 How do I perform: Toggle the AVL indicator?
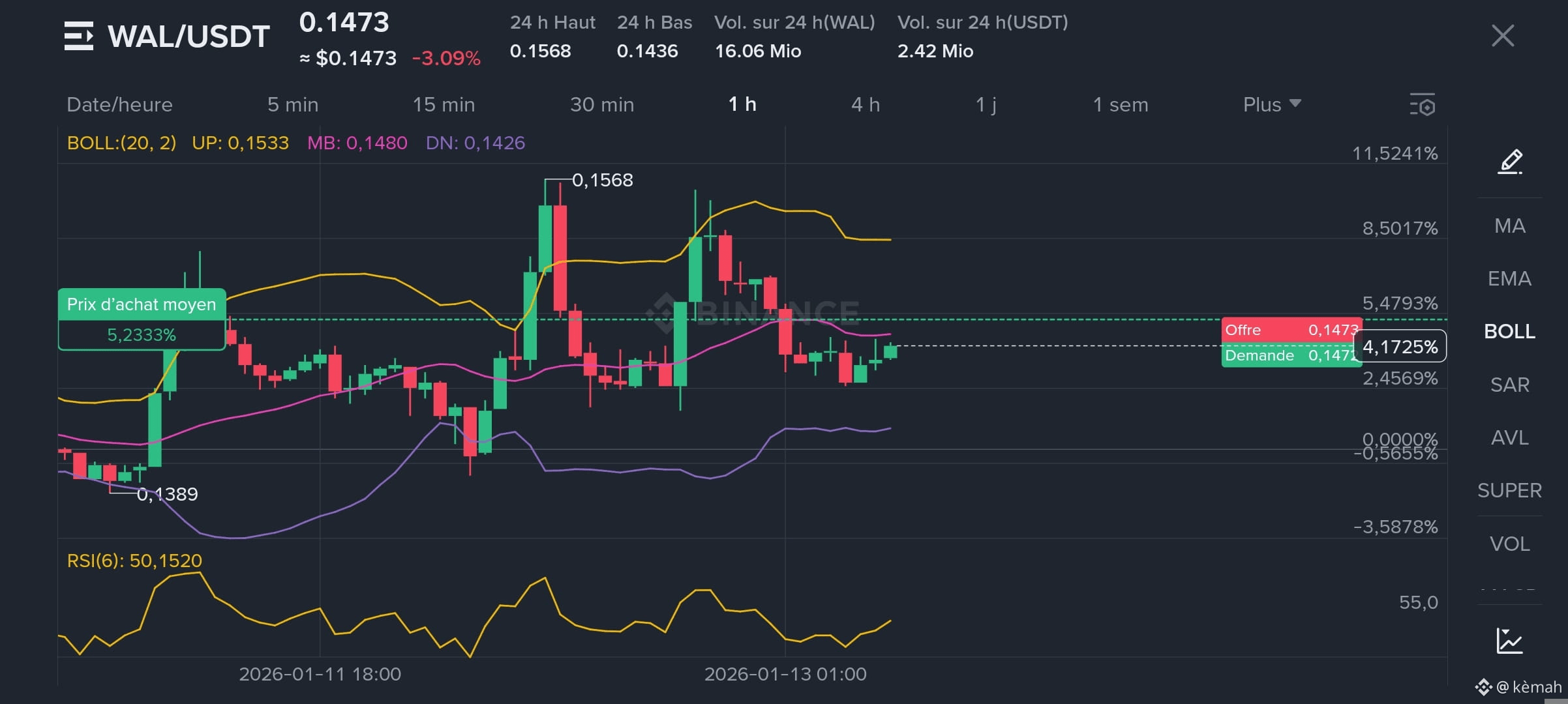click(x=1510, y=437)
